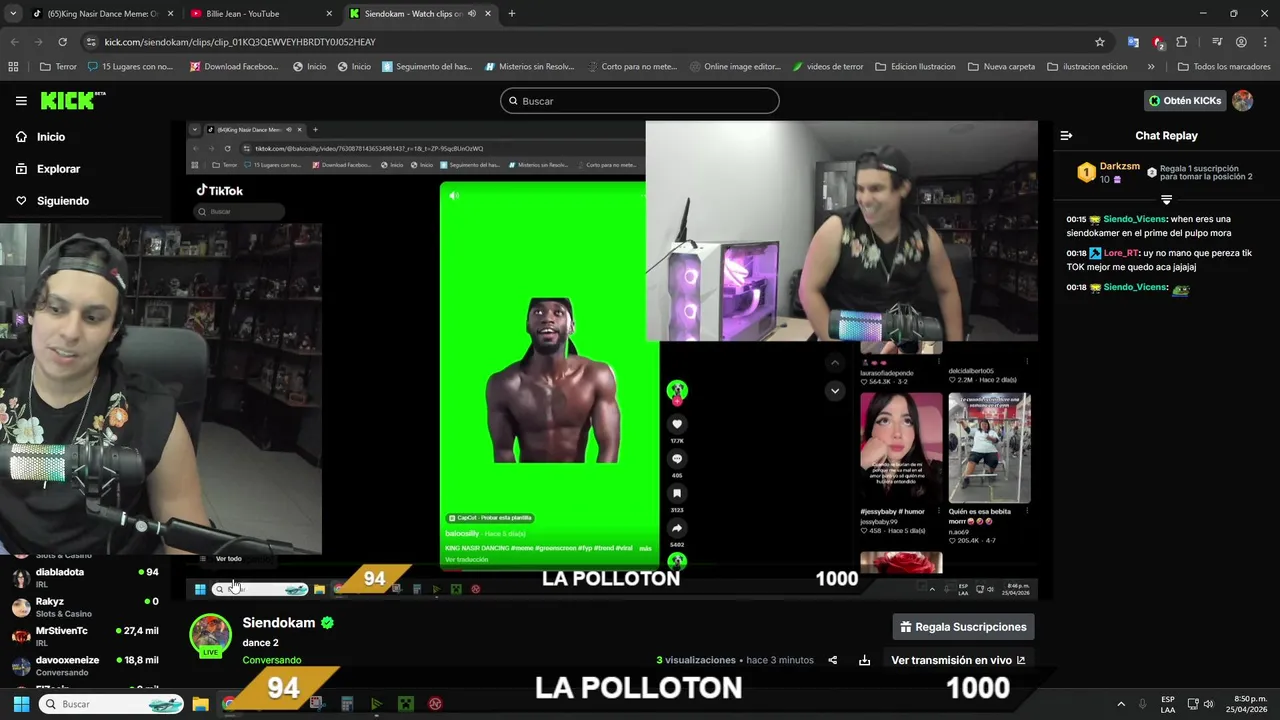
Task: Open the apps grid in bookmarks bar
Action: click(13, 67)
